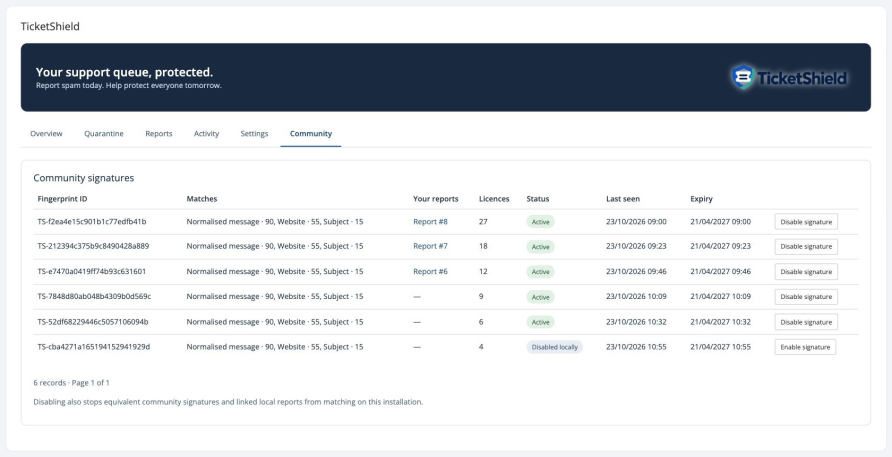Click the Expiry column header

pos(701,199)
